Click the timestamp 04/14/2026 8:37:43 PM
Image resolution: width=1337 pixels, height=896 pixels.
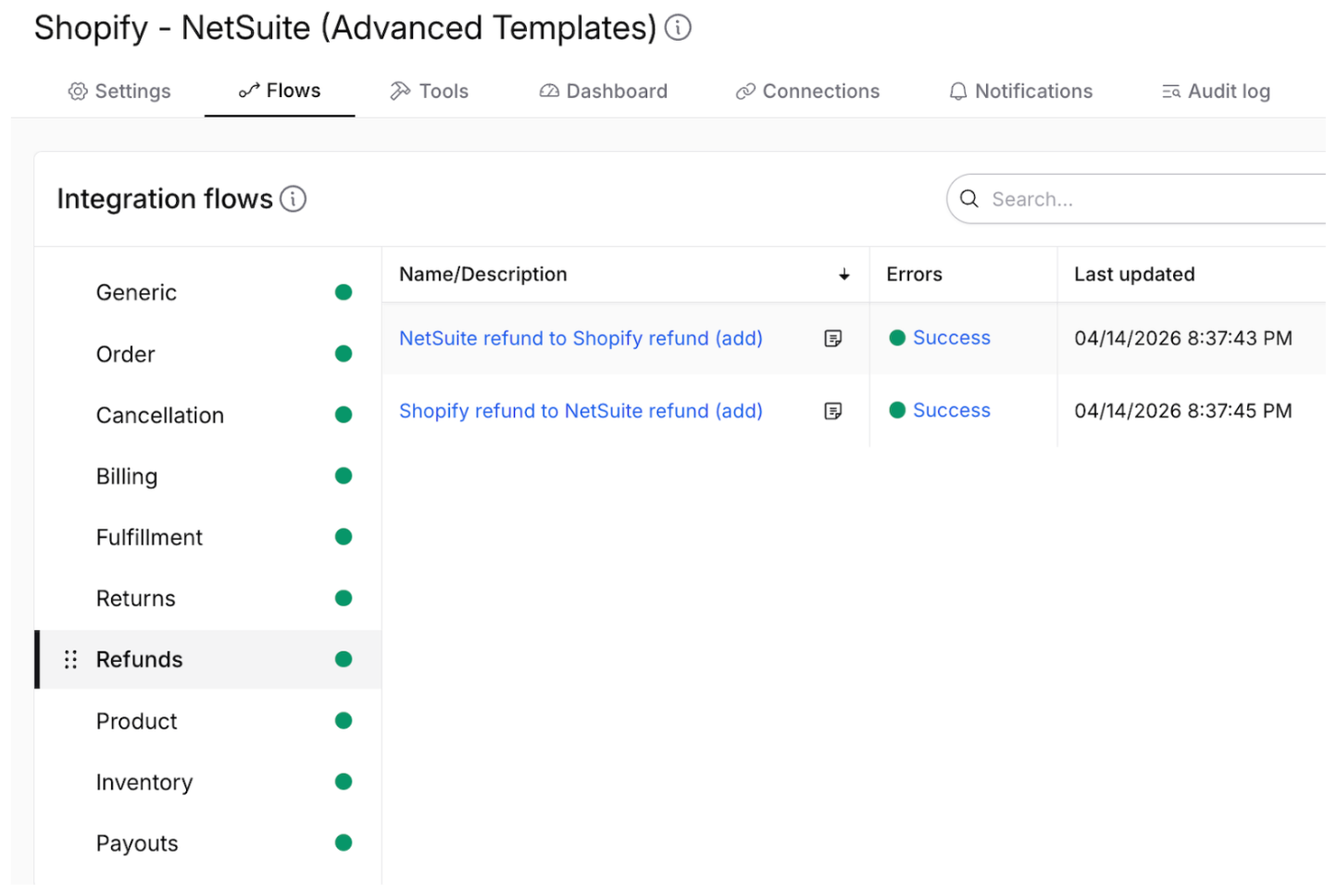[1183, 339]
